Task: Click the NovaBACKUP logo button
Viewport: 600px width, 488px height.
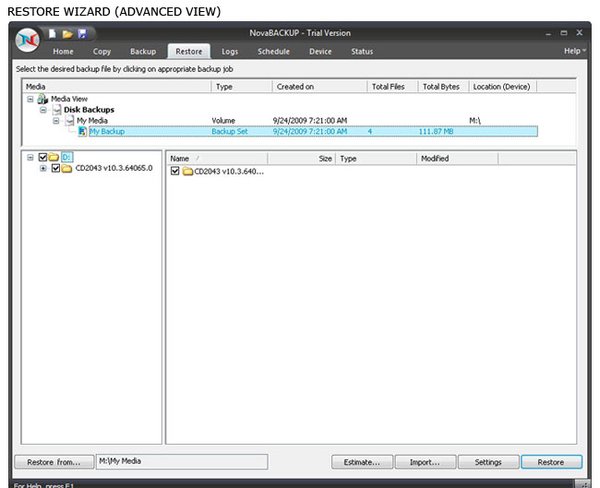Action: point(27,39)
